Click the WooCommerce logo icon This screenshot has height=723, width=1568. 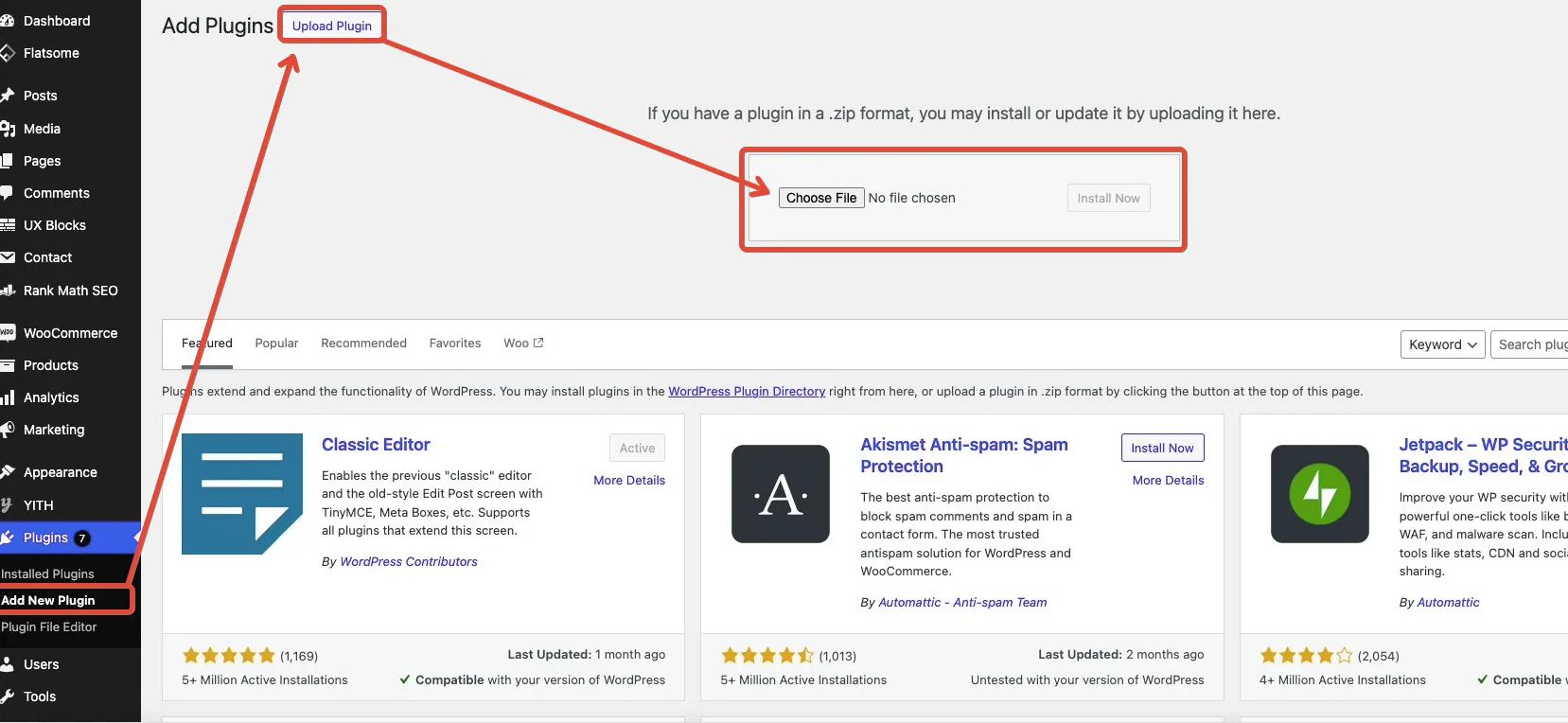click(x=7, y=333)
